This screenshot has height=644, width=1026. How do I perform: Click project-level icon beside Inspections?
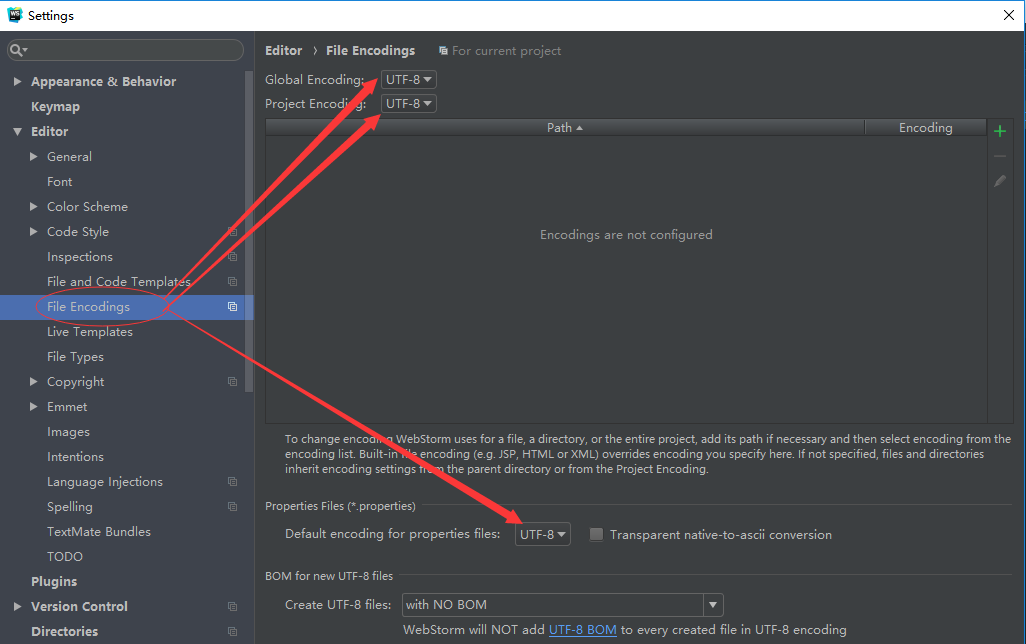point(232,257)
